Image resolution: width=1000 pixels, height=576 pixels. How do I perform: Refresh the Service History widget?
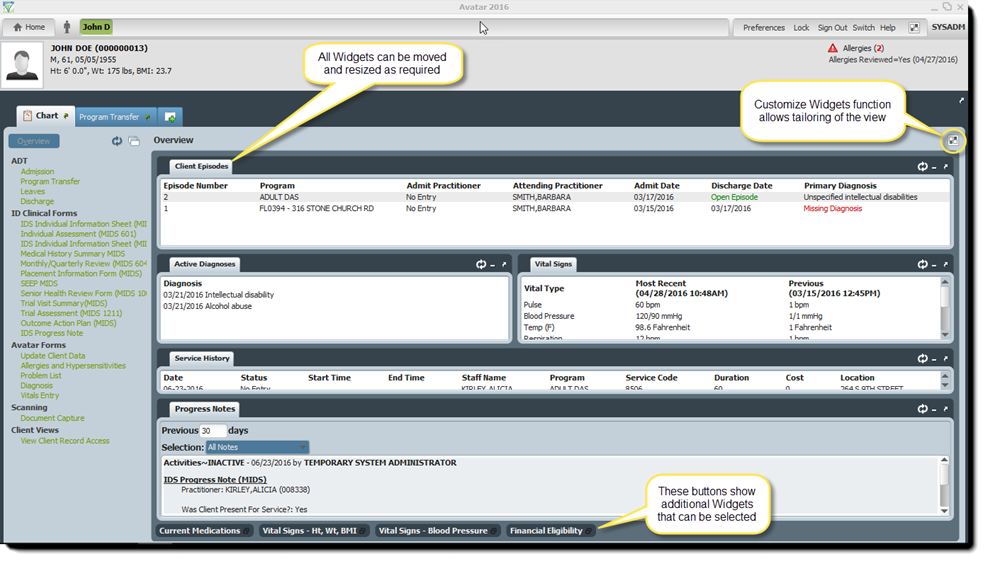coord(922,358)
